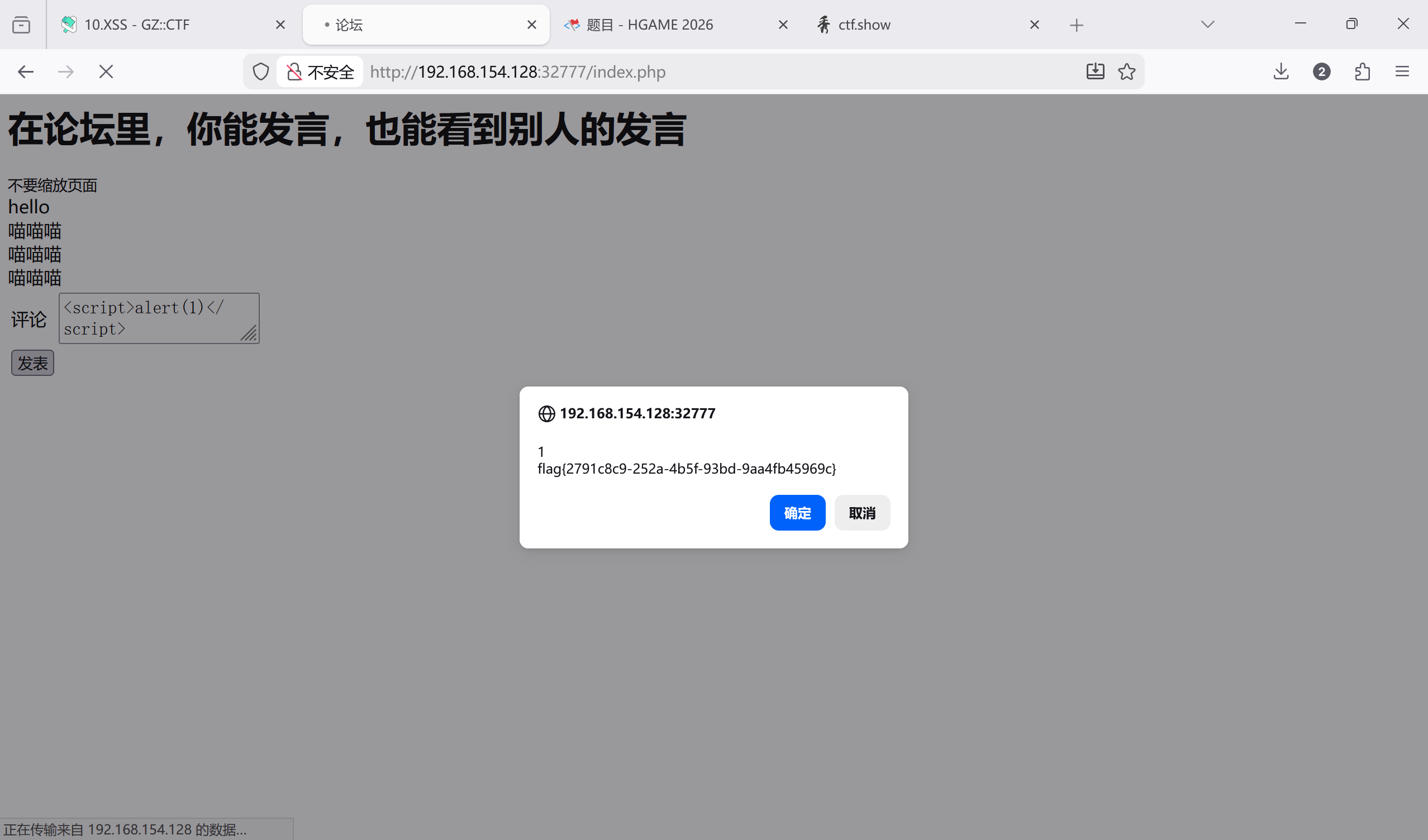The height and width of the screenshot is (840, 1428).
Task: Open tracking protection shield icon
Action: pos(261,72)
